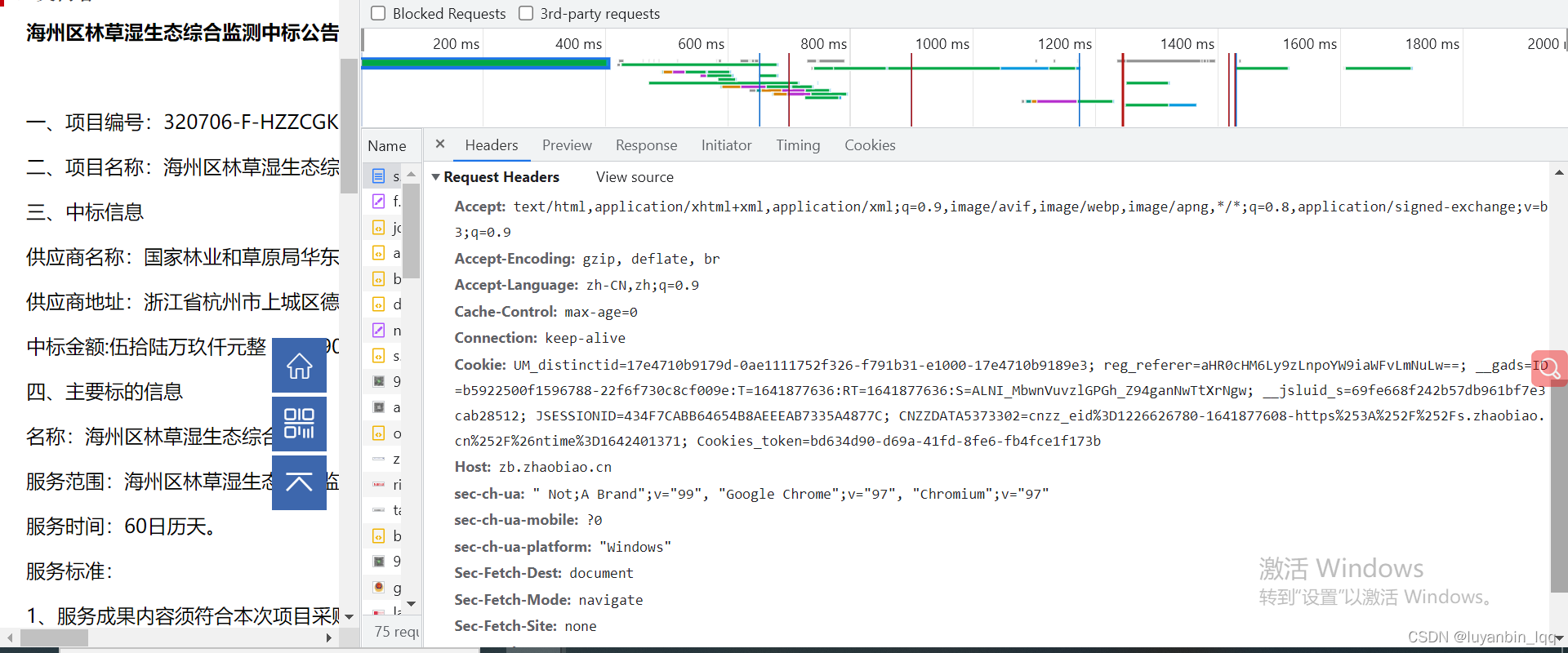This screenshot has width=1568, height=653.
Task: Click the blue QR code button on webpage
Action: (299, 424)
